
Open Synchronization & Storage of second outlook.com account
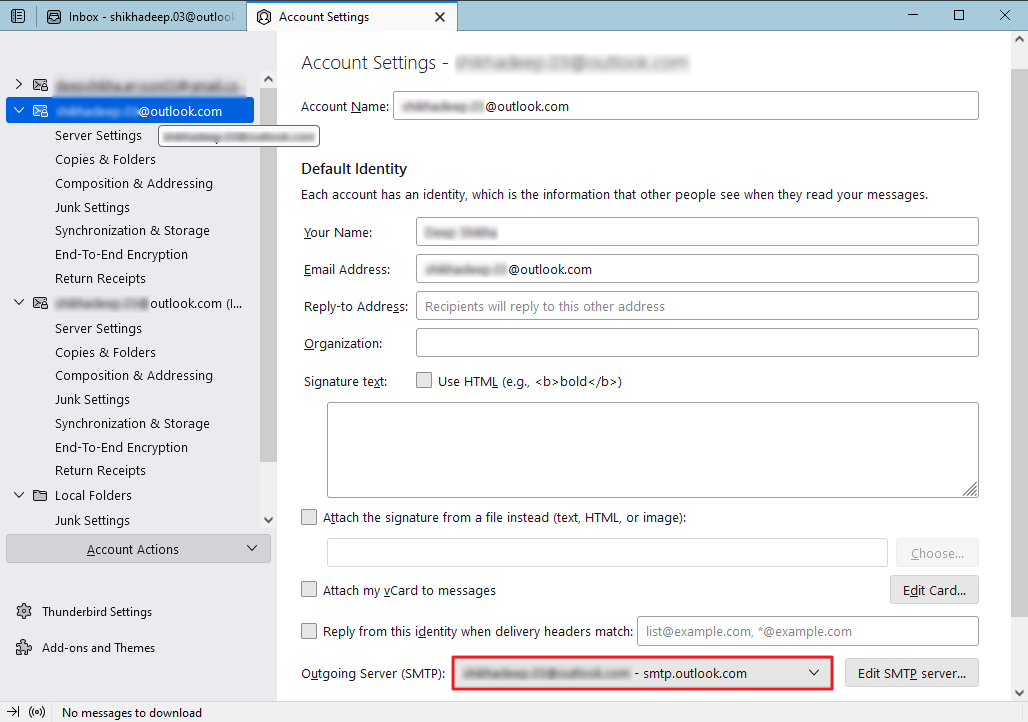132,424
